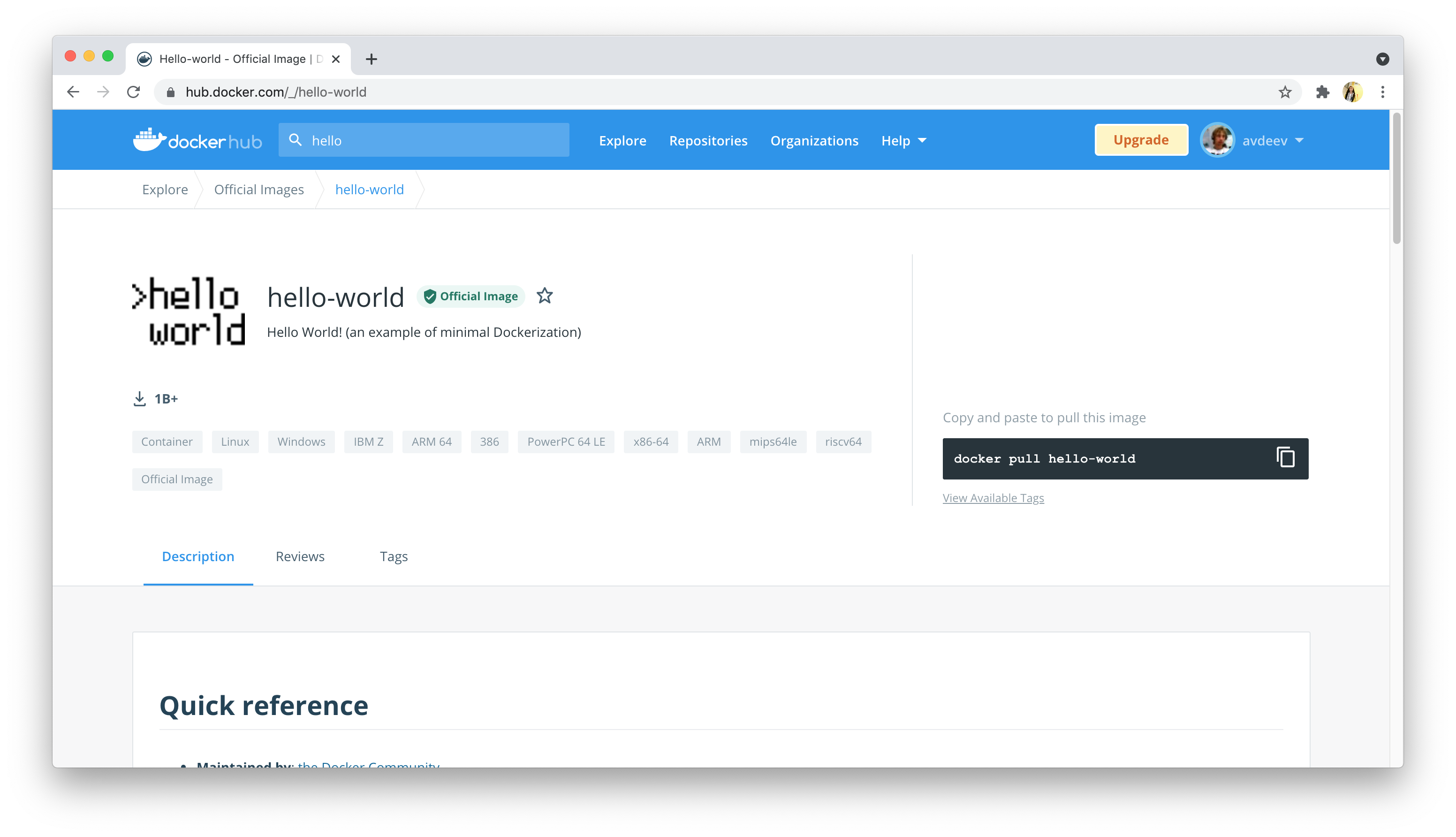Click the Upgrade button

coord(1141,140)
